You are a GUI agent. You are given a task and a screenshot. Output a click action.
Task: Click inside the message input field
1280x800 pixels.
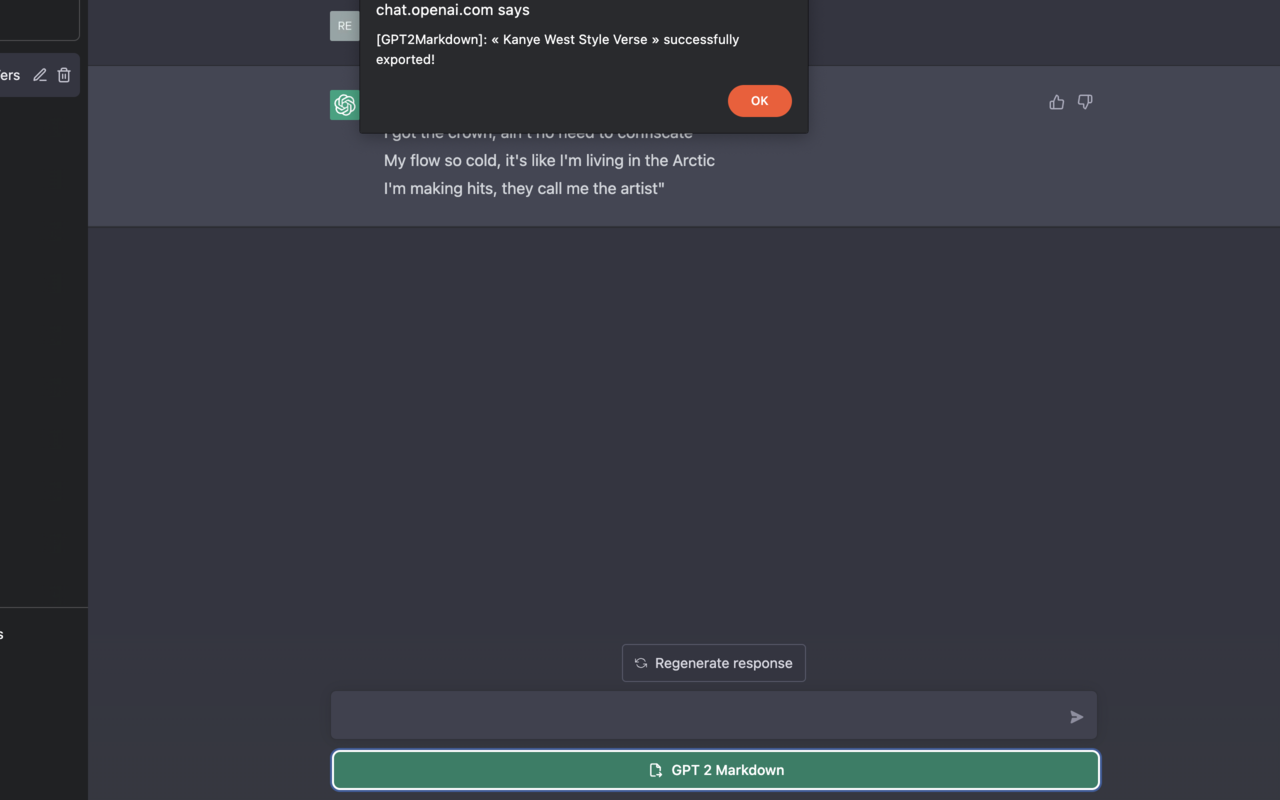click(x=700, y=715)
